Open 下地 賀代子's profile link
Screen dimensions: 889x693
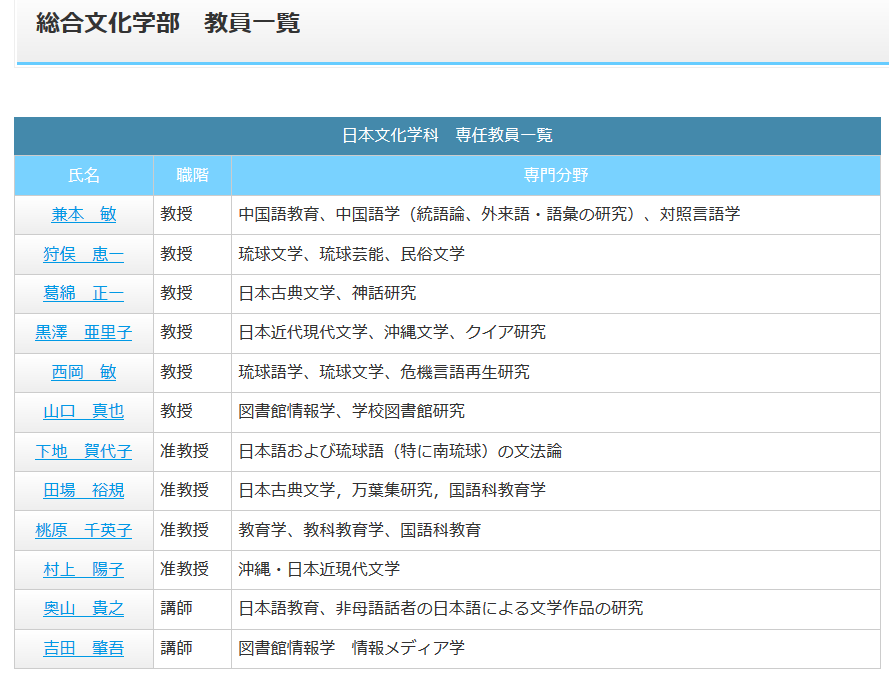click(x=84, y=451)
